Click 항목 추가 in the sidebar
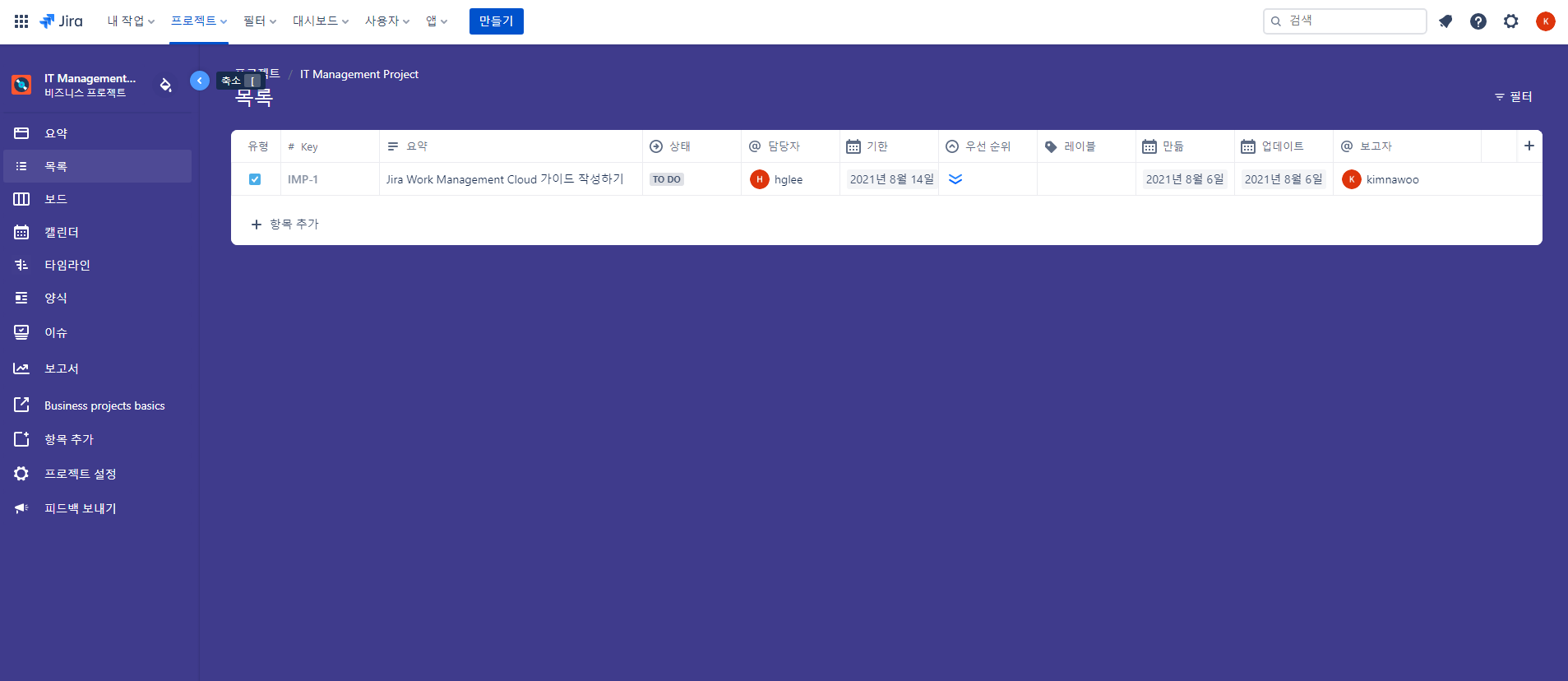This screenshot has height=681, width=1568. (98, 439)
